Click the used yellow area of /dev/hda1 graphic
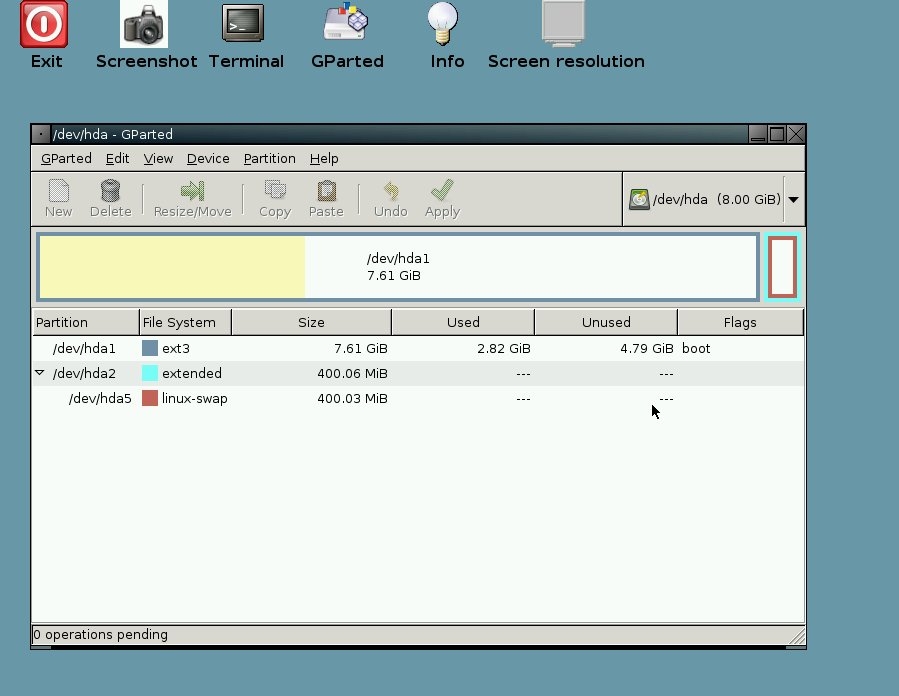 point(172,267)
